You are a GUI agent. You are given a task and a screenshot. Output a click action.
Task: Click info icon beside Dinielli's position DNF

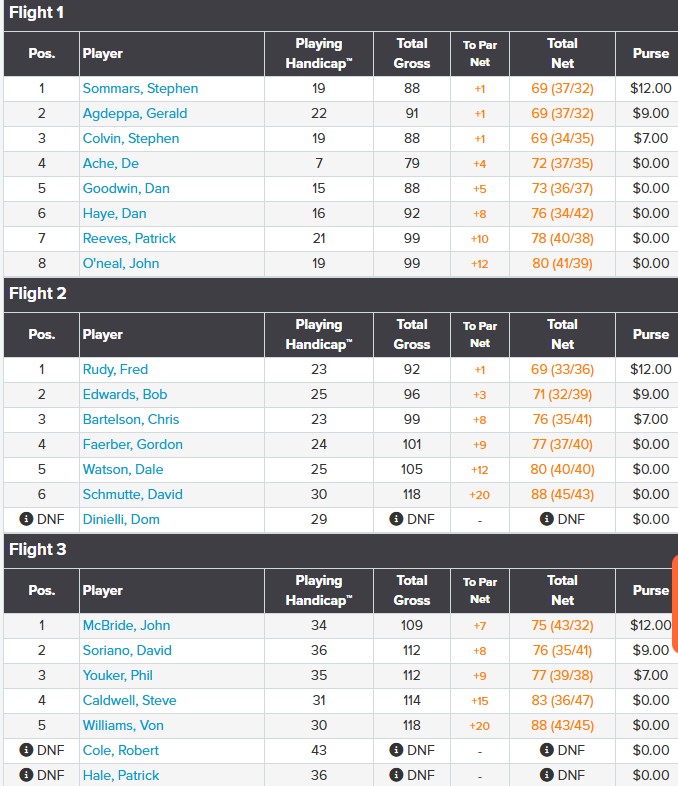coord(26,519)
